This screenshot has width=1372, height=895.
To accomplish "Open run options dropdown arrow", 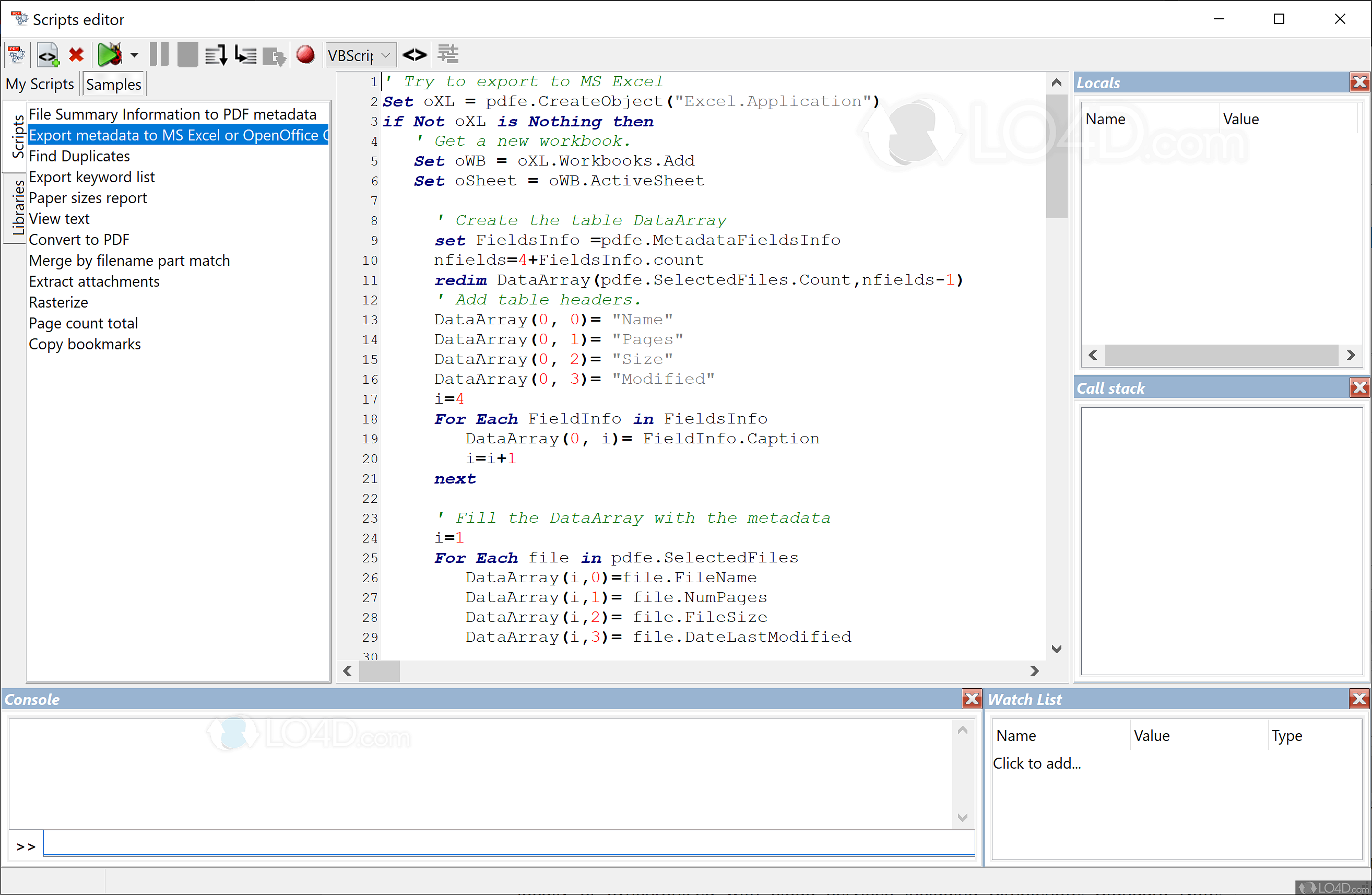I will [x=134, y=55].
